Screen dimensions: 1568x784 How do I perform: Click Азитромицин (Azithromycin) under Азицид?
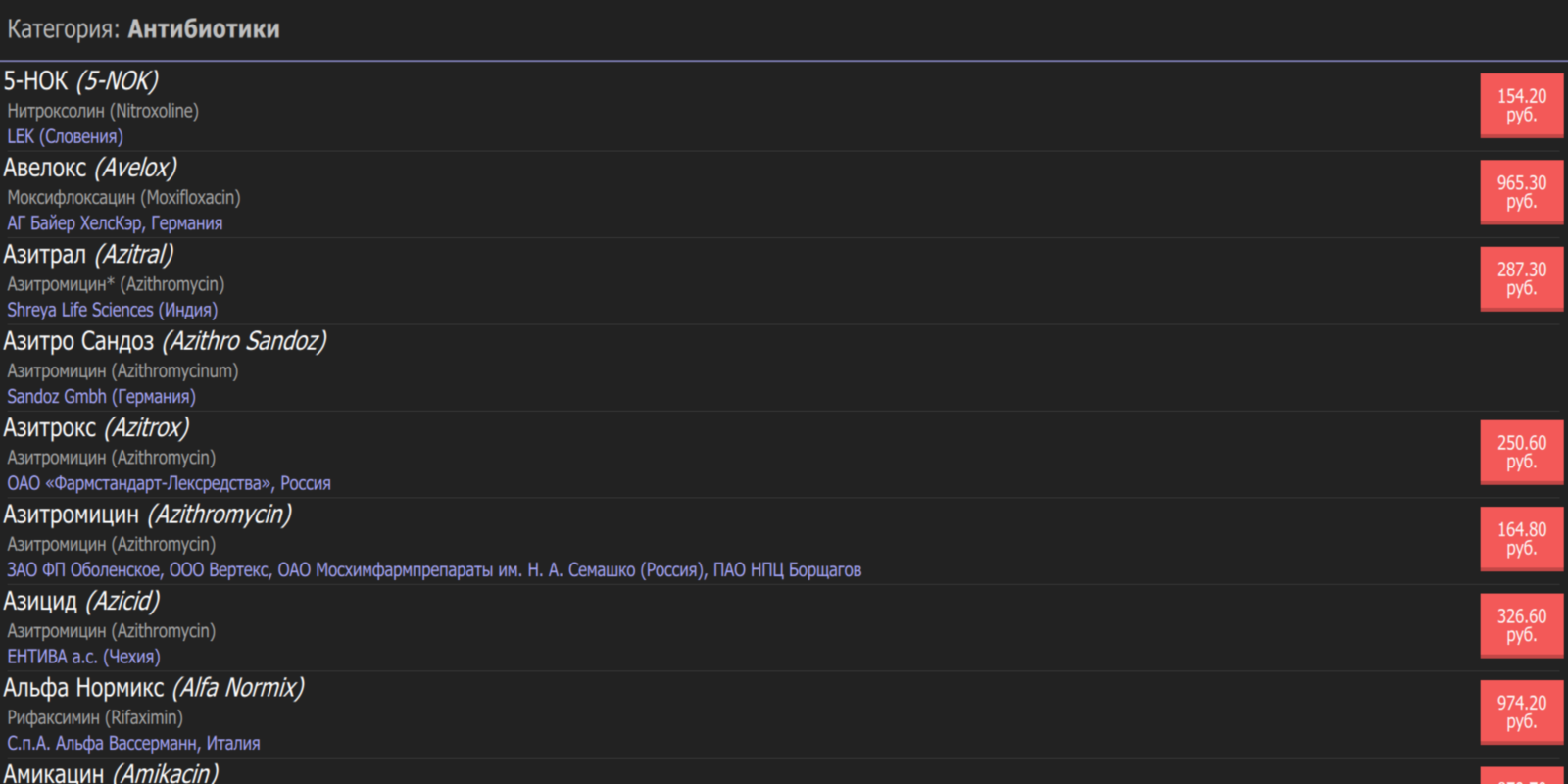click(111, 631)
